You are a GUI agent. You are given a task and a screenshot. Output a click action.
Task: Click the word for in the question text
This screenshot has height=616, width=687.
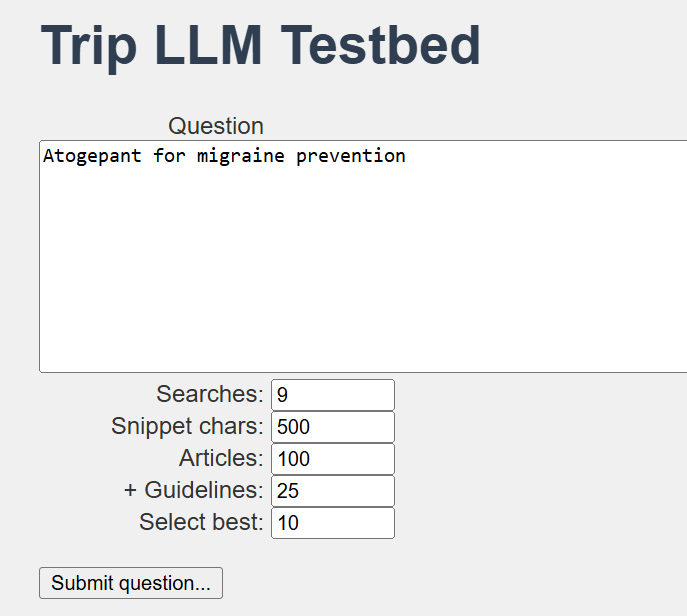[169, 156]
